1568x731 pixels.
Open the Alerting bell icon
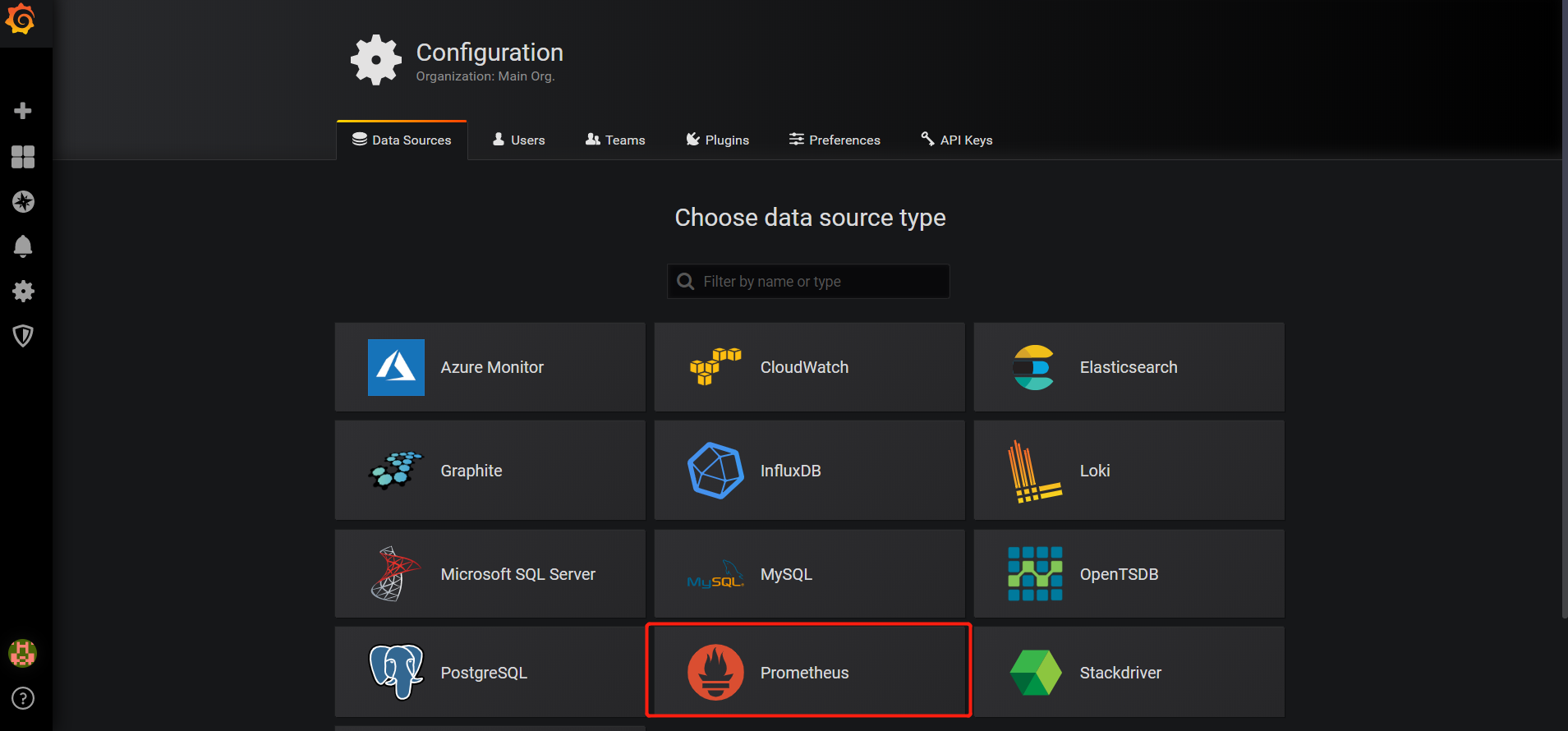click(23, 246)
